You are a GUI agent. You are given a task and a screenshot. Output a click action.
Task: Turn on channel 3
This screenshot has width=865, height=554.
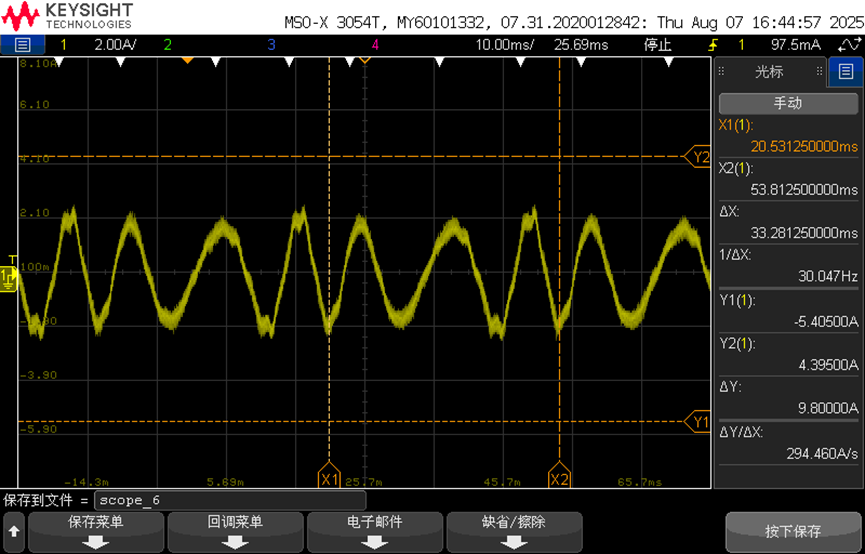[271, 45]
